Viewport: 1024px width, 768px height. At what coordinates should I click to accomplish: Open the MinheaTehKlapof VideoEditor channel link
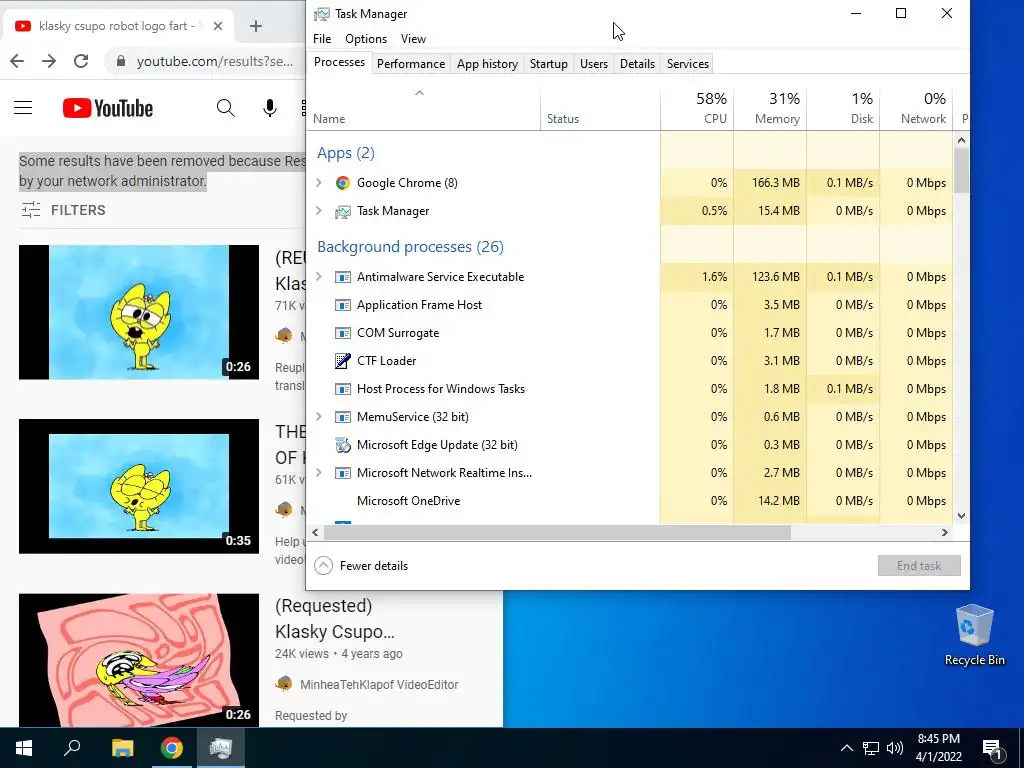[379, 684]
